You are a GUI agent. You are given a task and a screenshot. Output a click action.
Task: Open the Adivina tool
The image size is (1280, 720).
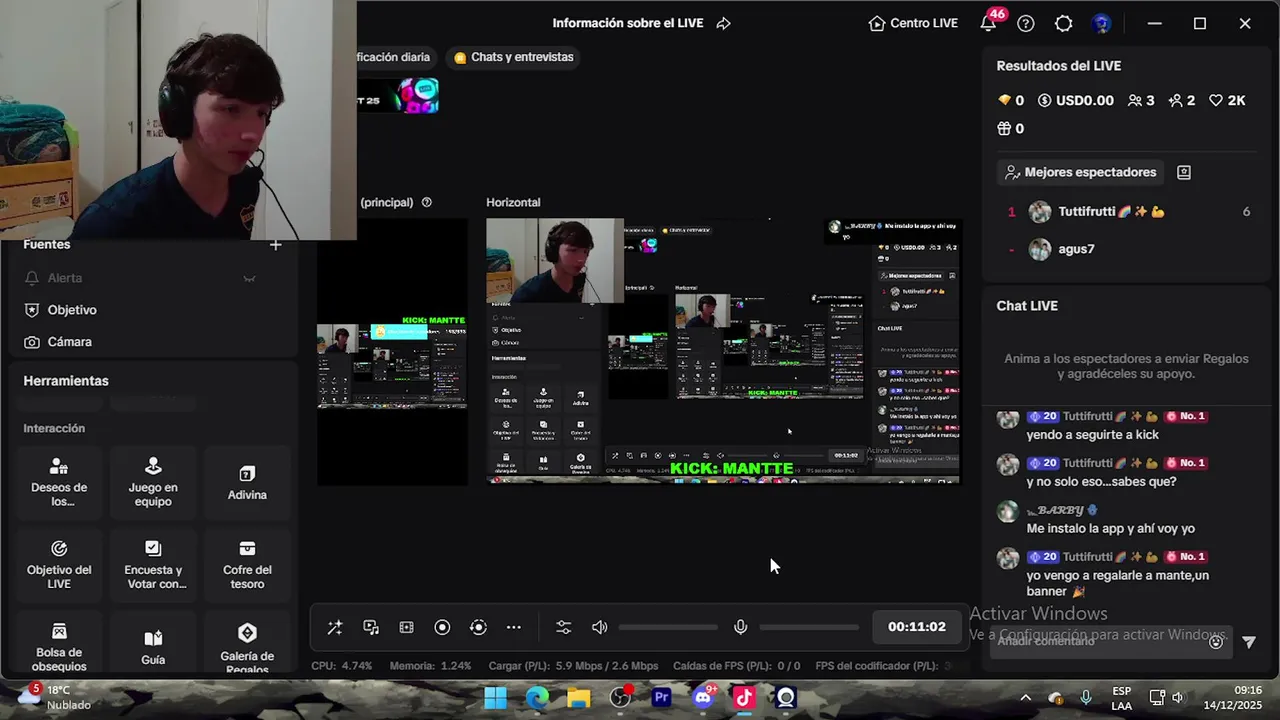click(x=247, y=481)
